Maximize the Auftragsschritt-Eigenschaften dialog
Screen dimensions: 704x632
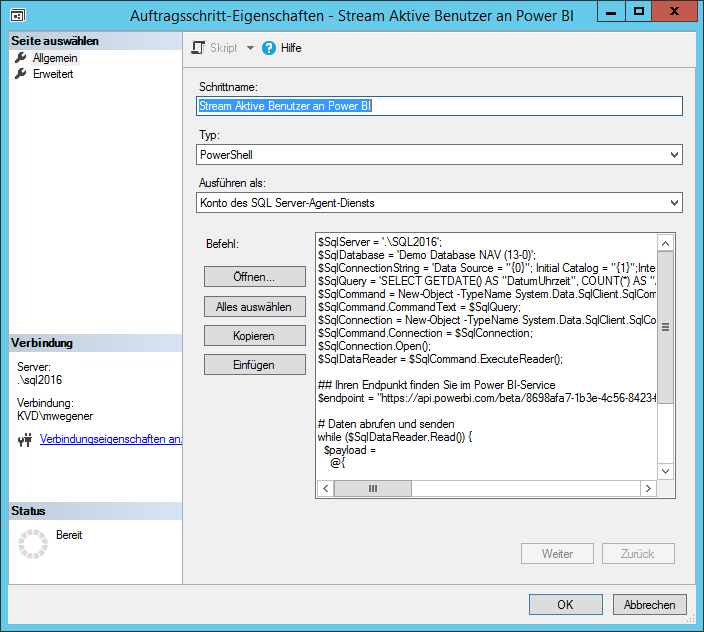[638, 11]
